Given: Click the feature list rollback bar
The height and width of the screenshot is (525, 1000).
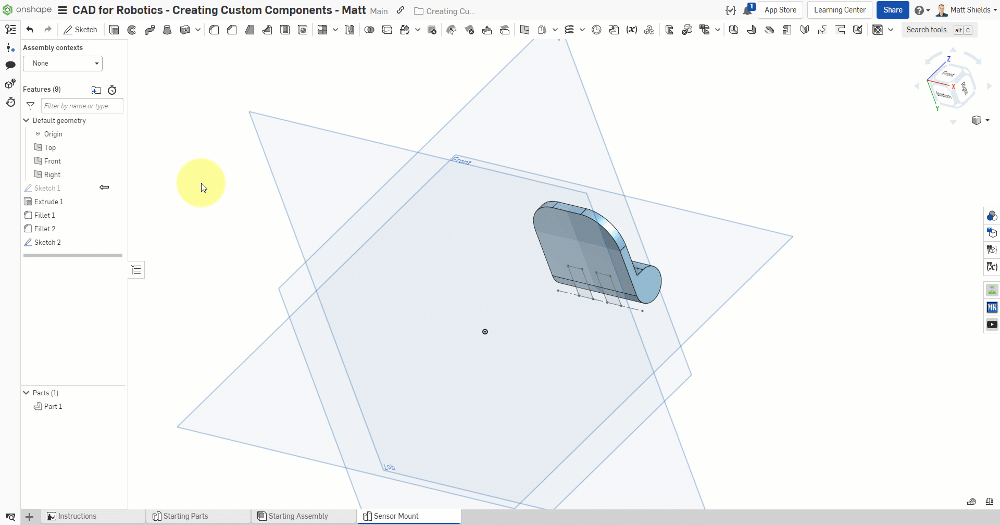Looking at the screenshot, I should pos(73,255).
